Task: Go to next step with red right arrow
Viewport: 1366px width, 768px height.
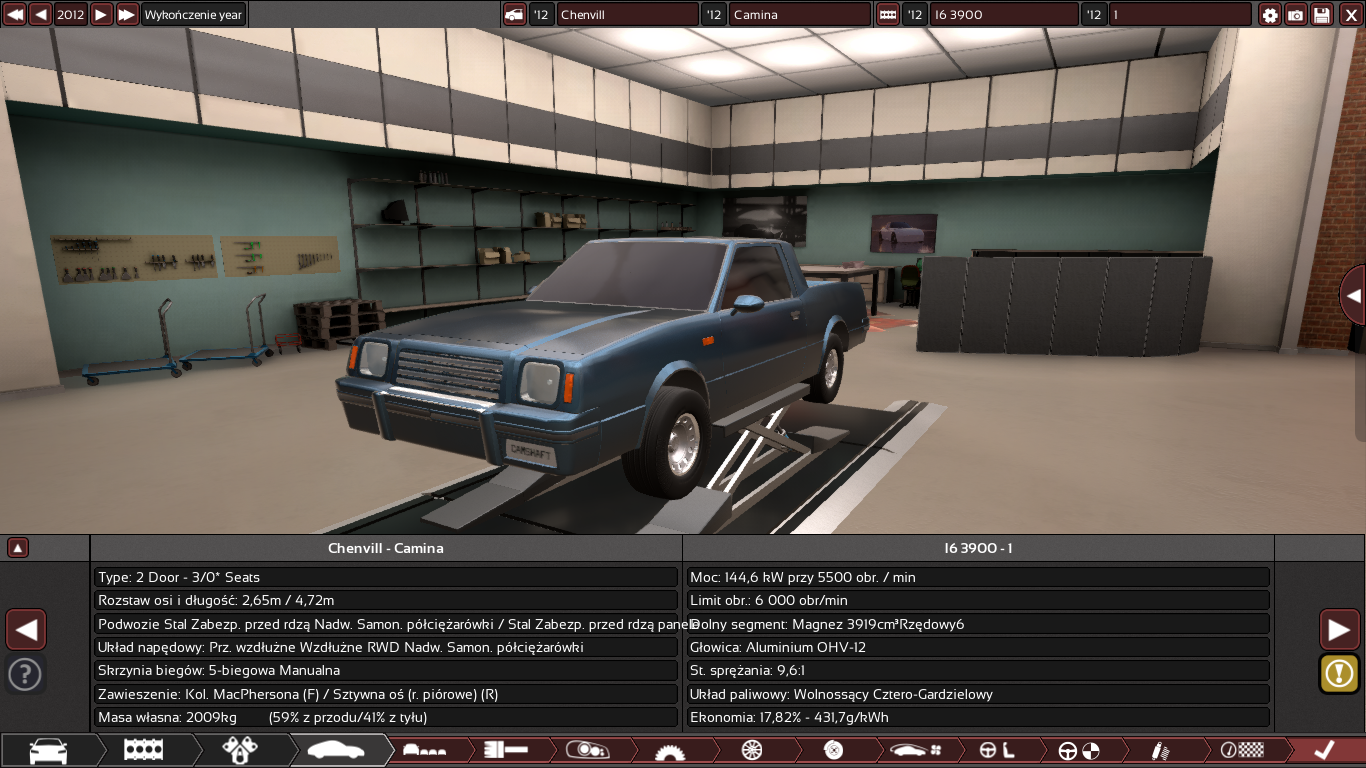Action: [x=1339, y=630]
